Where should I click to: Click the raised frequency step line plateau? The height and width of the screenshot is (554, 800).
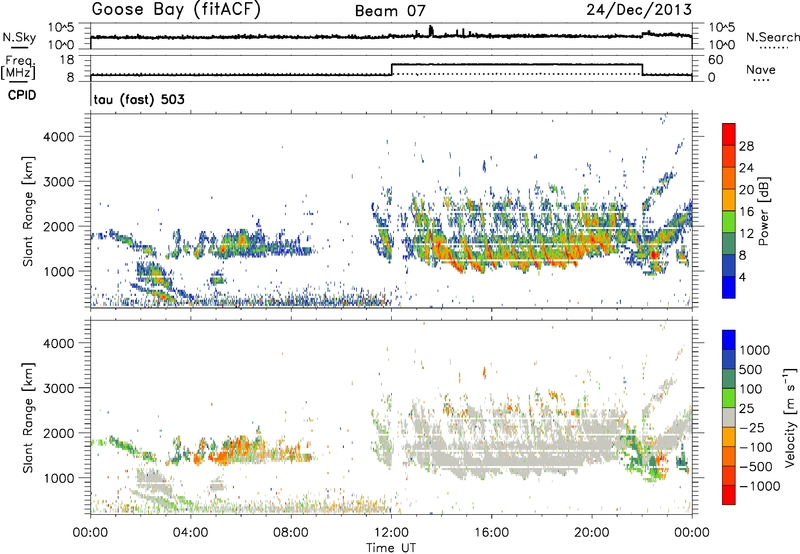pos(516,64)
